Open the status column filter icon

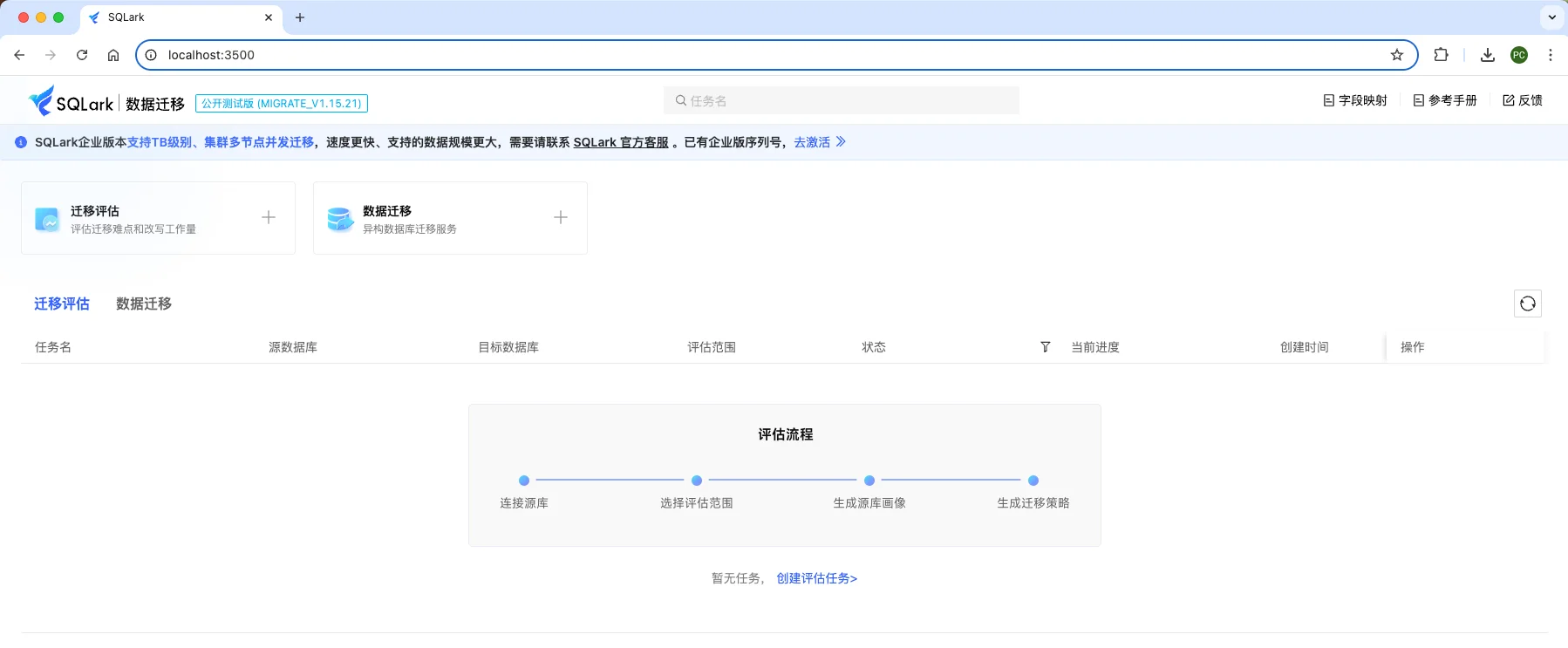1045,347
